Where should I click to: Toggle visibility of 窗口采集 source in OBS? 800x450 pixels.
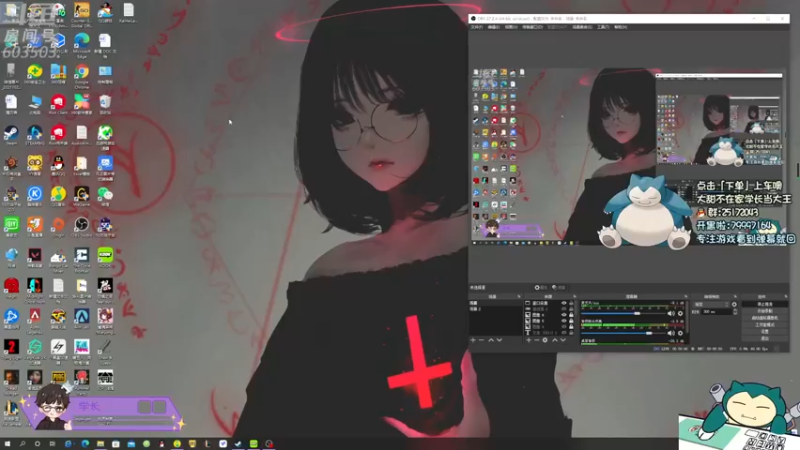[564, 303]
